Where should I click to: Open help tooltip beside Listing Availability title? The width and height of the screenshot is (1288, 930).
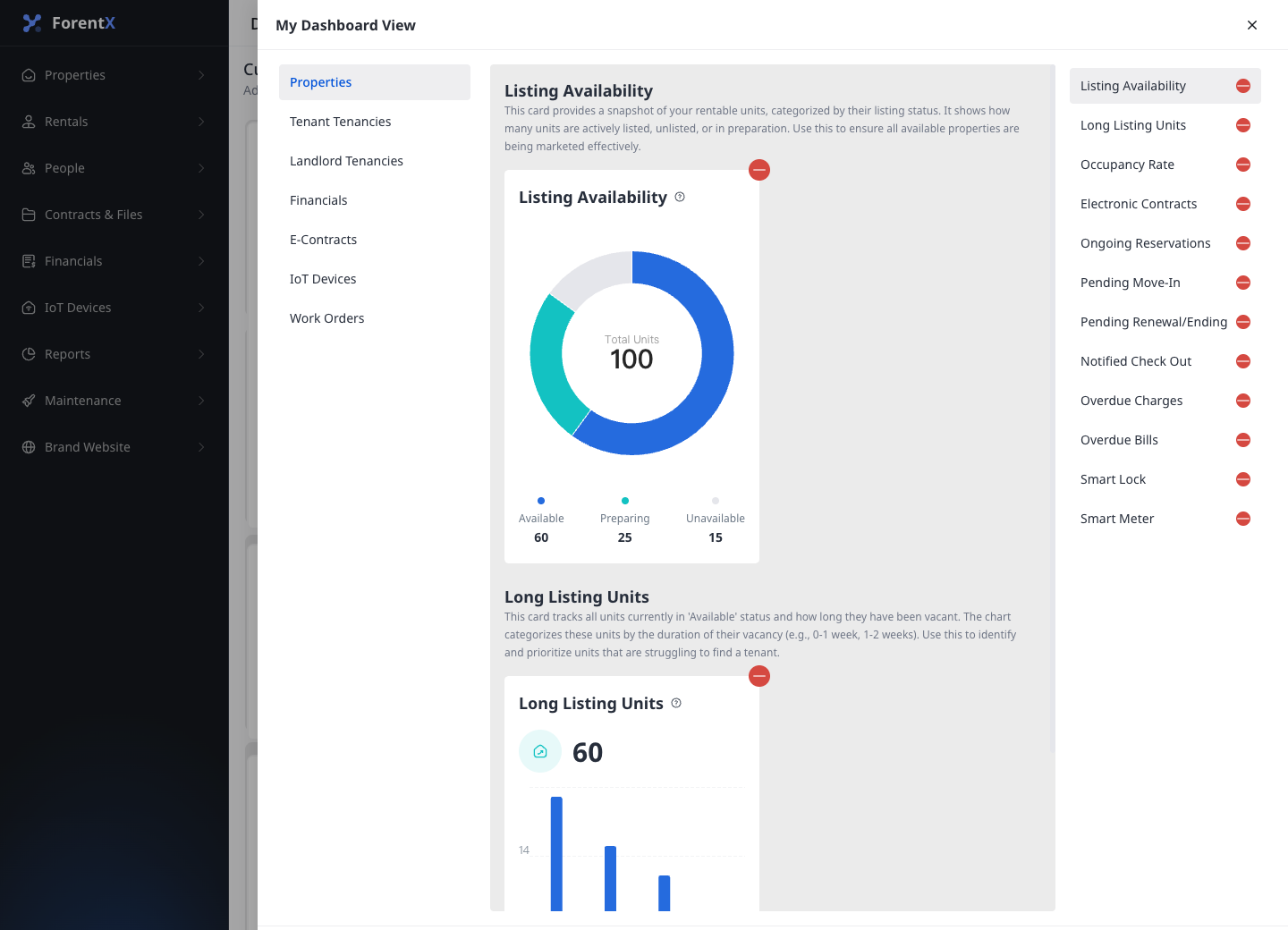click(680, 197)
